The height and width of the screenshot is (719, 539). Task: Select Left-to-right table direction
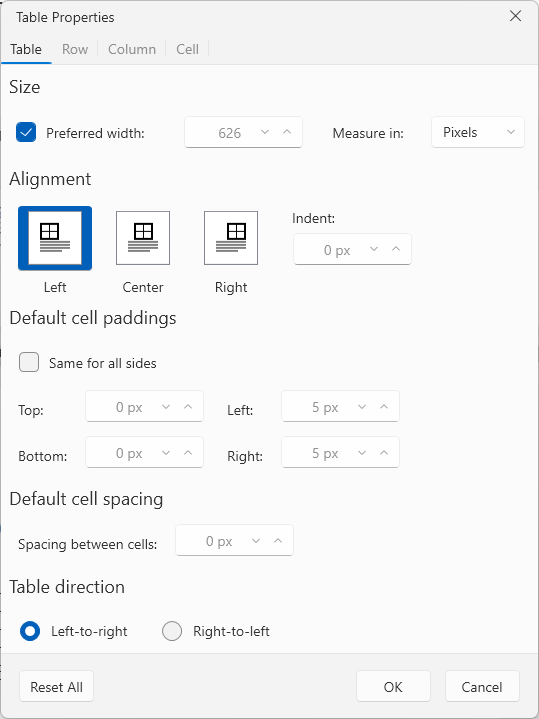(30, 631)
